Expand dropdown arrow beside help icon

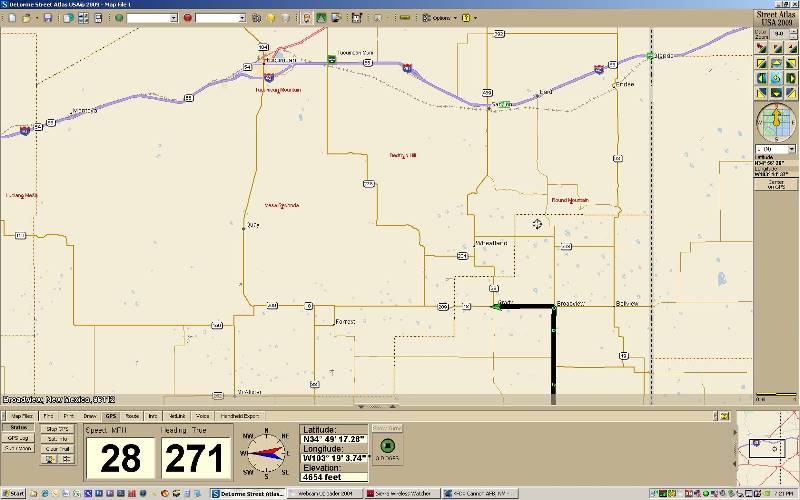[476, 18]
